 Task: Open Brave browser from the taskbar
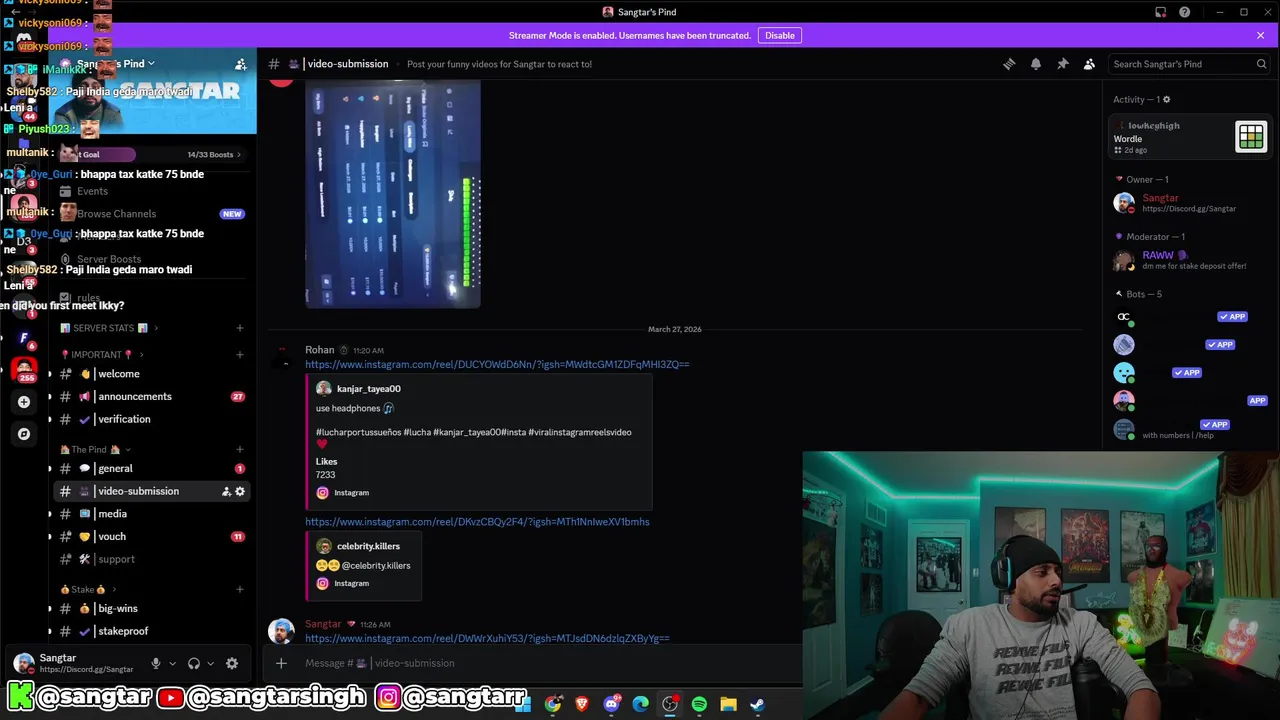pyautogui.click(x=582, y=704)
